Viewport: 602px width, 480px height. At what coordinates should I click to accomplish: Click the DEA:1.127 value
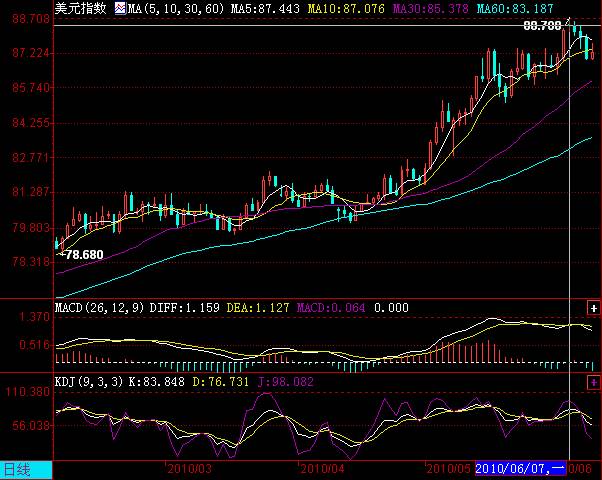[x=258, y=308]
